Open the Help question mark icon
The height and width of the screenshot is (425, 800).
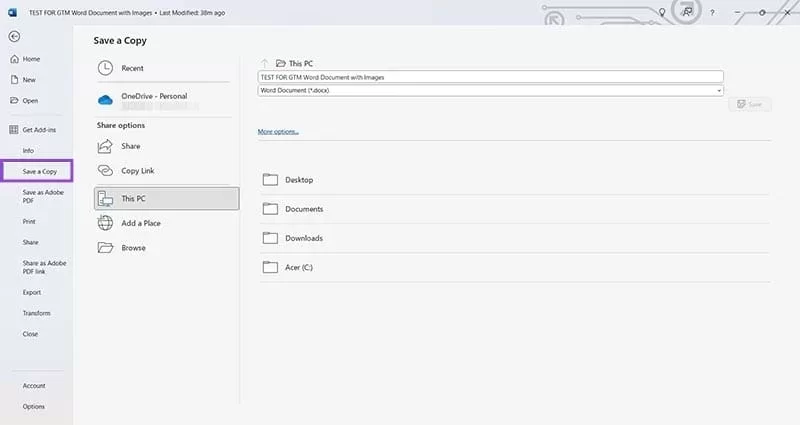(x=712, y=12)
